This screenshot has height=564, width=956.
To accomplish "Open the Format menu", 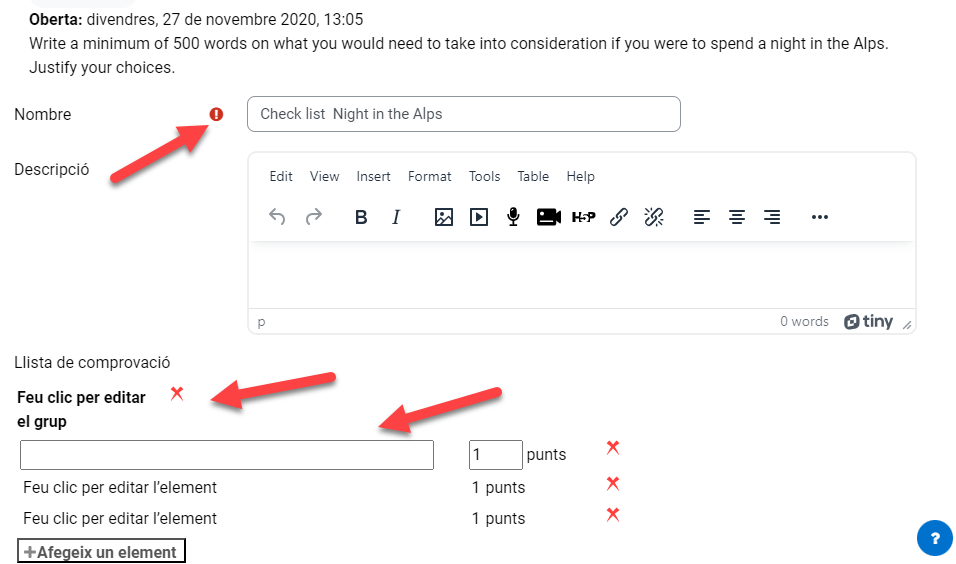I will click(430, 176).
